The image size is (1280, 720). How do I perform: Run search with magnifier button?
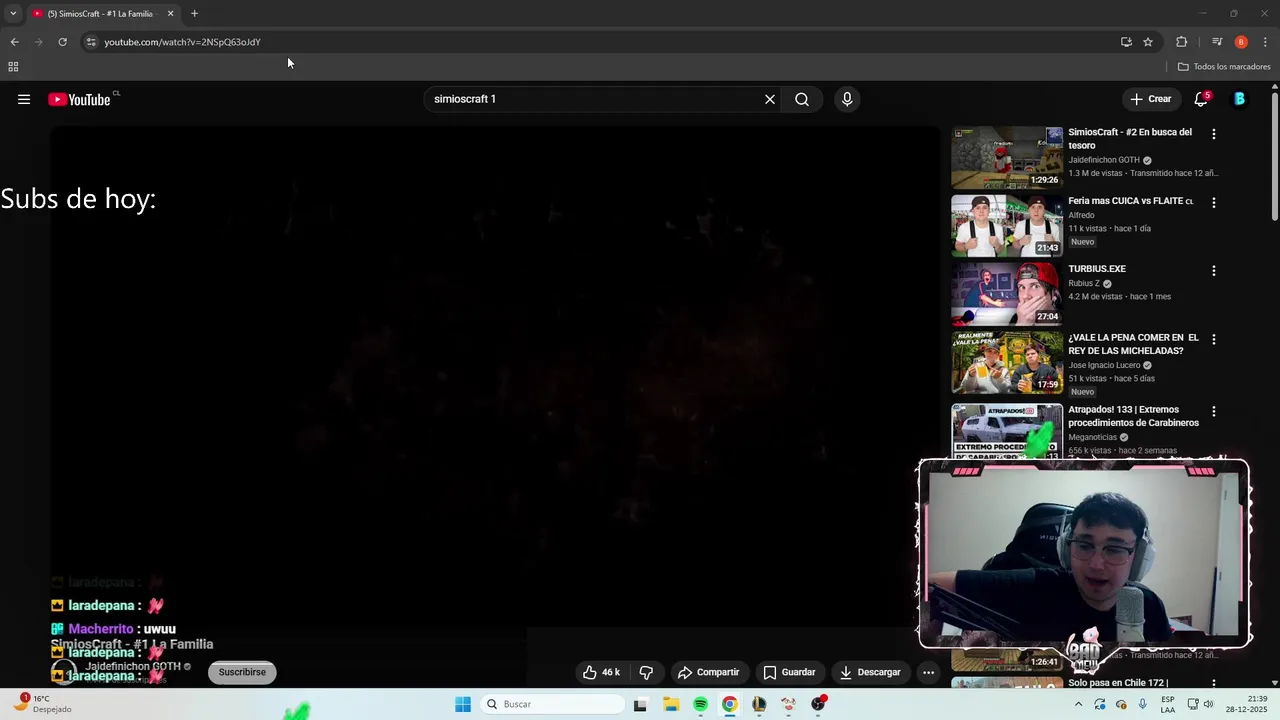(802, 99)
